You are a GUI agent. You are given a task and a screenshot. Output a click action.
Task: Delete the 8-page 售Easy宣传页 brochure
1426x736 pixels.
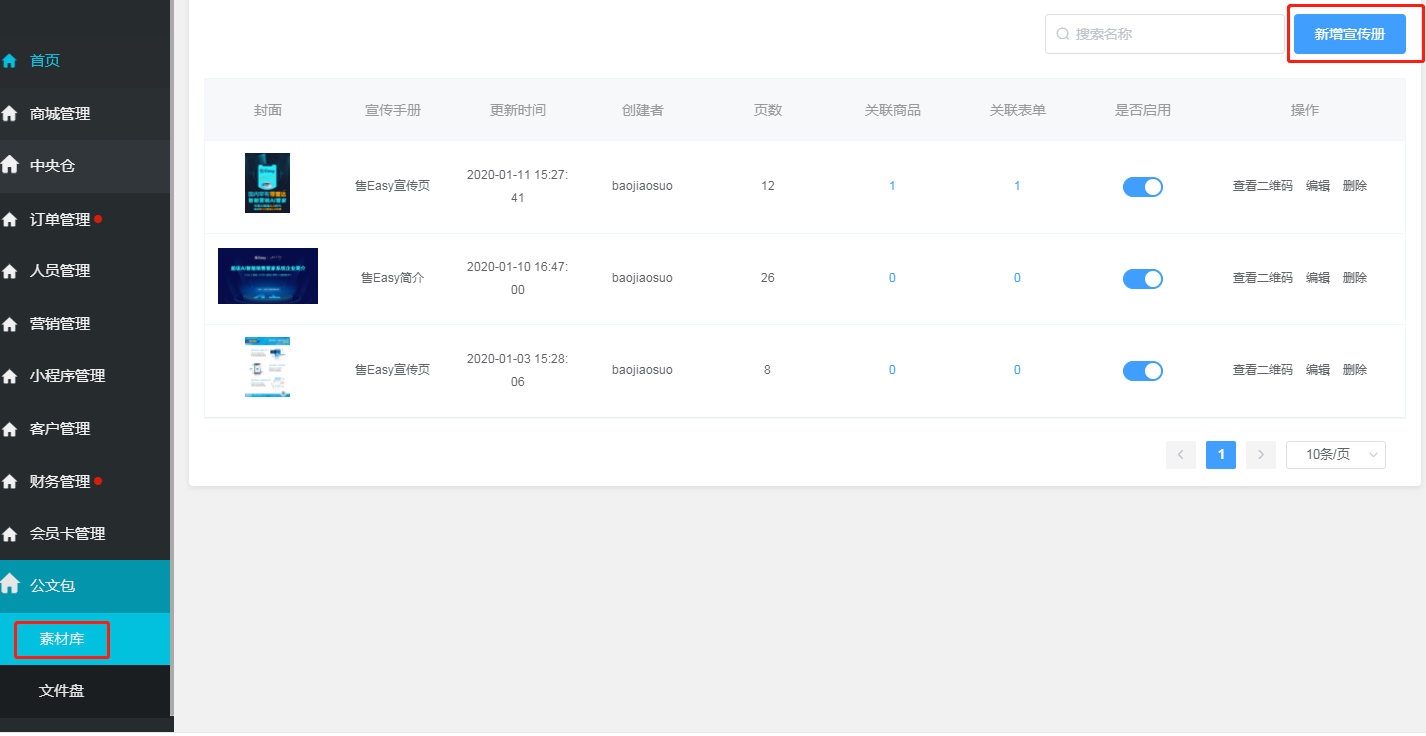coord(1355,370)
